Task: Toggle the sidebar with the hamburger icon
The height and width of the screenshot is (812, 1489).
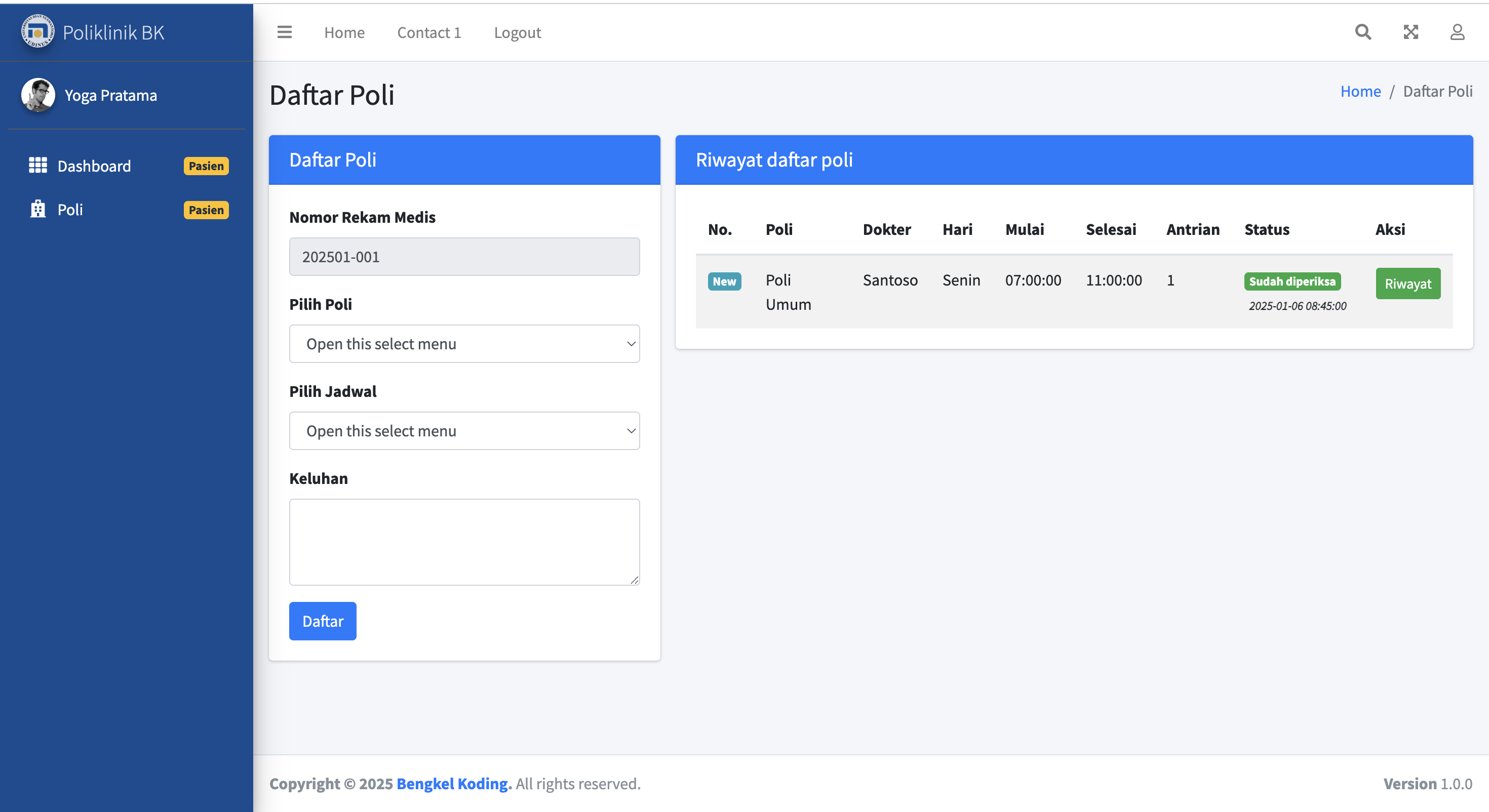Action: [285, 32]
